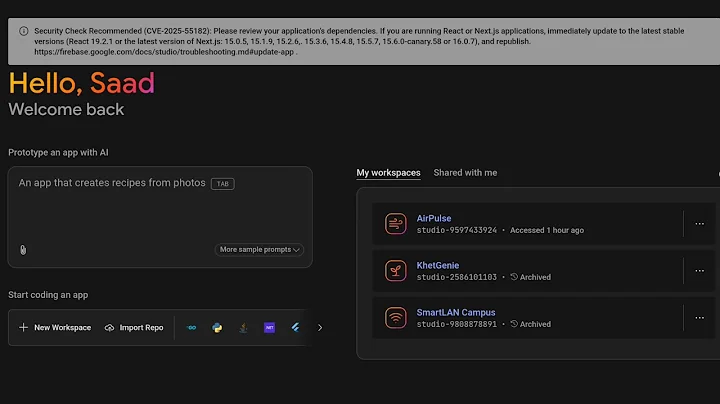
Task: Open more options for AirPulse workspace
Action: 699,224
